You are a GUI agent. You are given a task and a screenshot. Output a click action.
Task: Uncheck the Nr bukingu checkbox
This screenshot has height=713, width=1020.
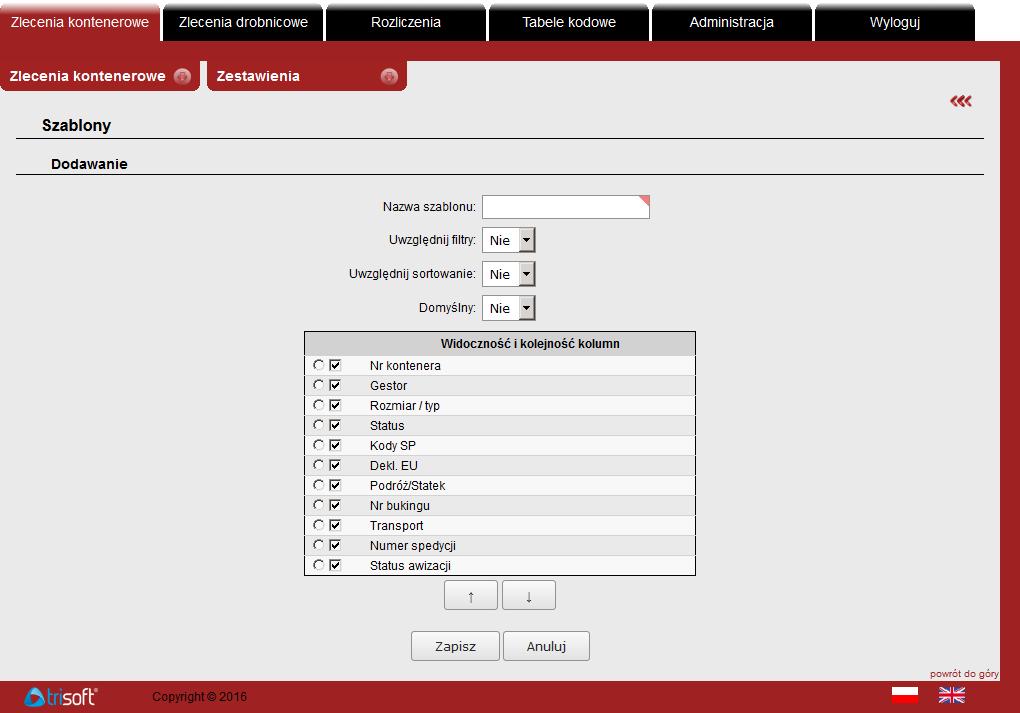(335, 505)
